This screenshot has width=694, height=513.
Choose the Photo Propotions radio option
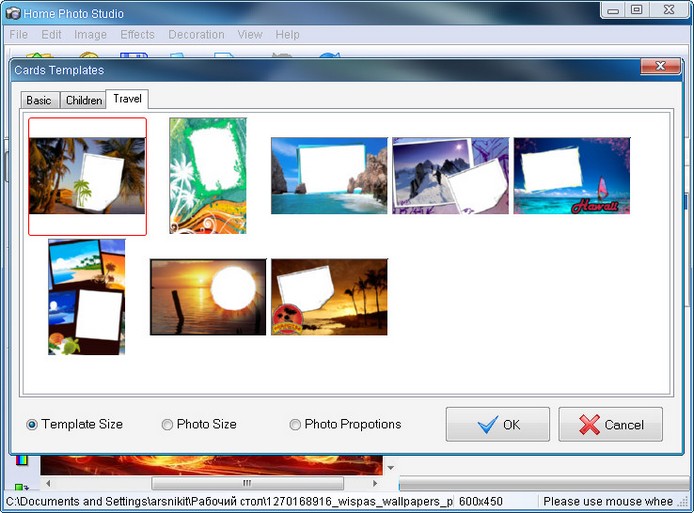tap(295, 425)
